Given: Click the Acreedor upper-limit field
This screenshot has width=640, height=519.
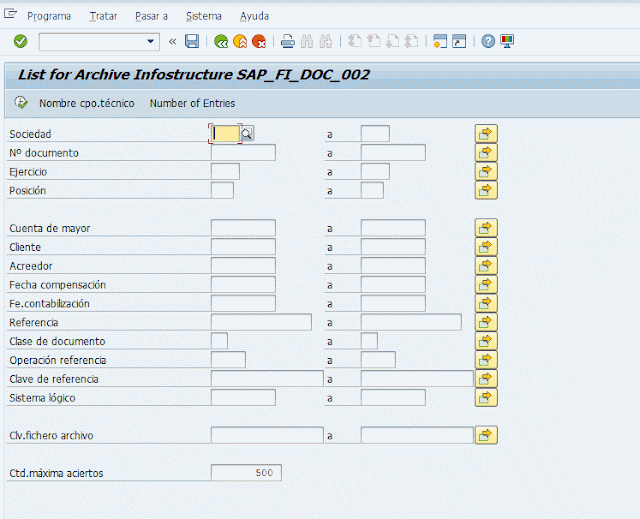Looking at the screenshot, I should point(393,266).
